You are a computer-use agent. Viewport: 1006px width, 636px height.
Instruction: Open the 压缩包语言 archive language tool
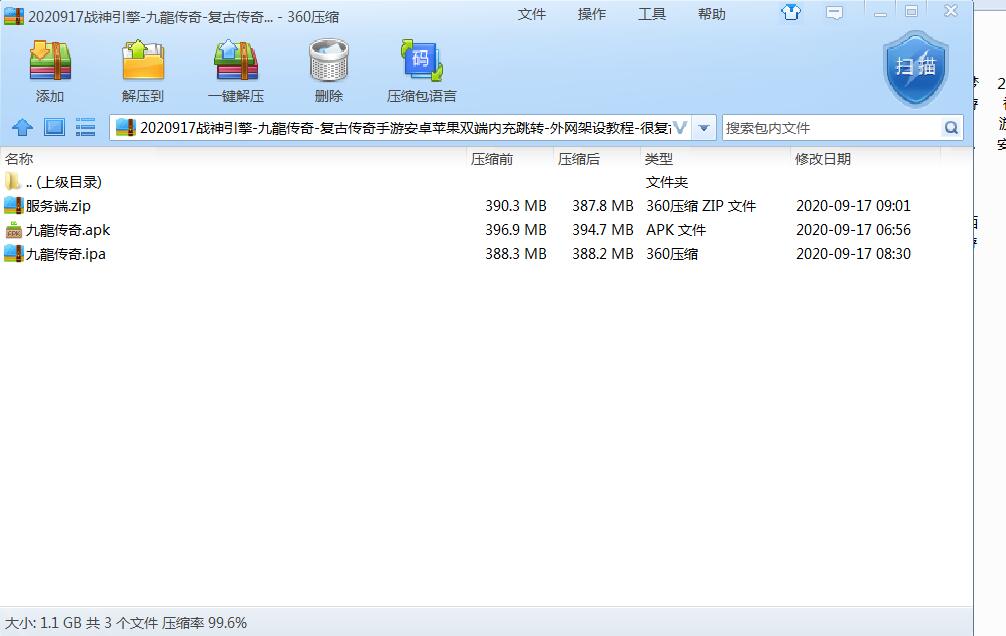click(421, 71)
